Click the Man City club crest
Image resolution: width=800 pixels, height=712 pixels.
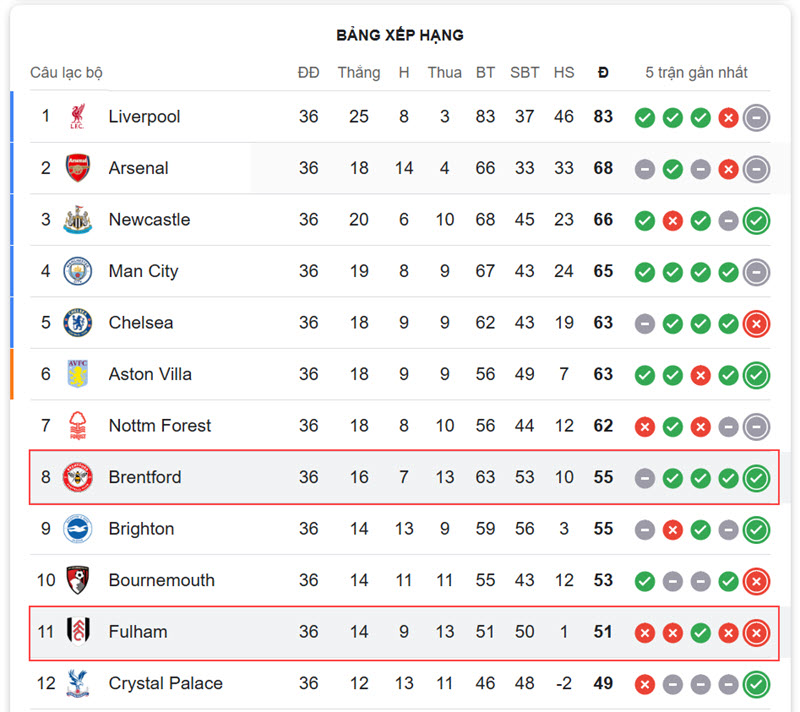coord(78,271)
